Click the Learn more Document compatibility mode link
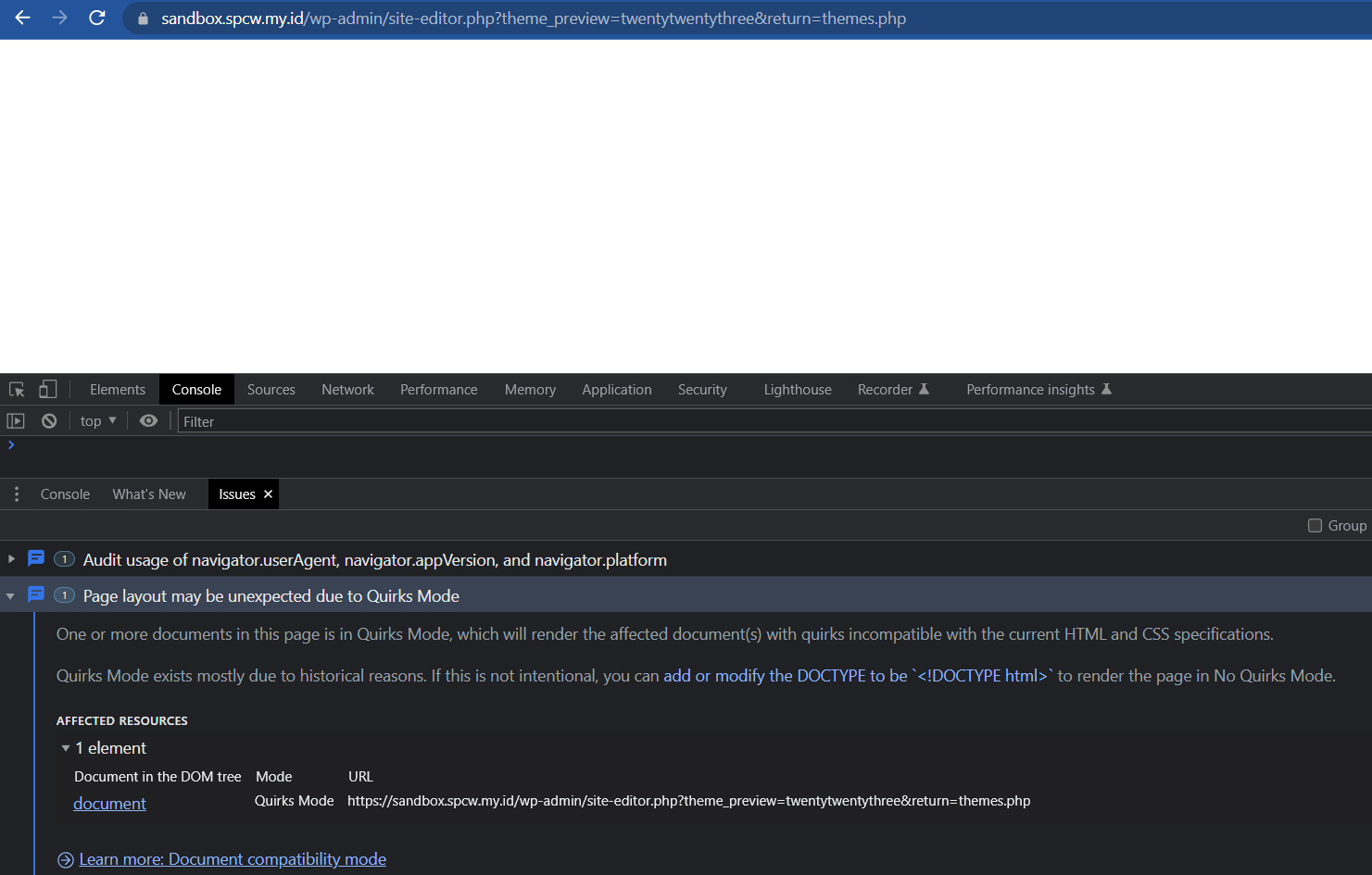Viewport: 1372px width, 875px height. tap(232, 859)
